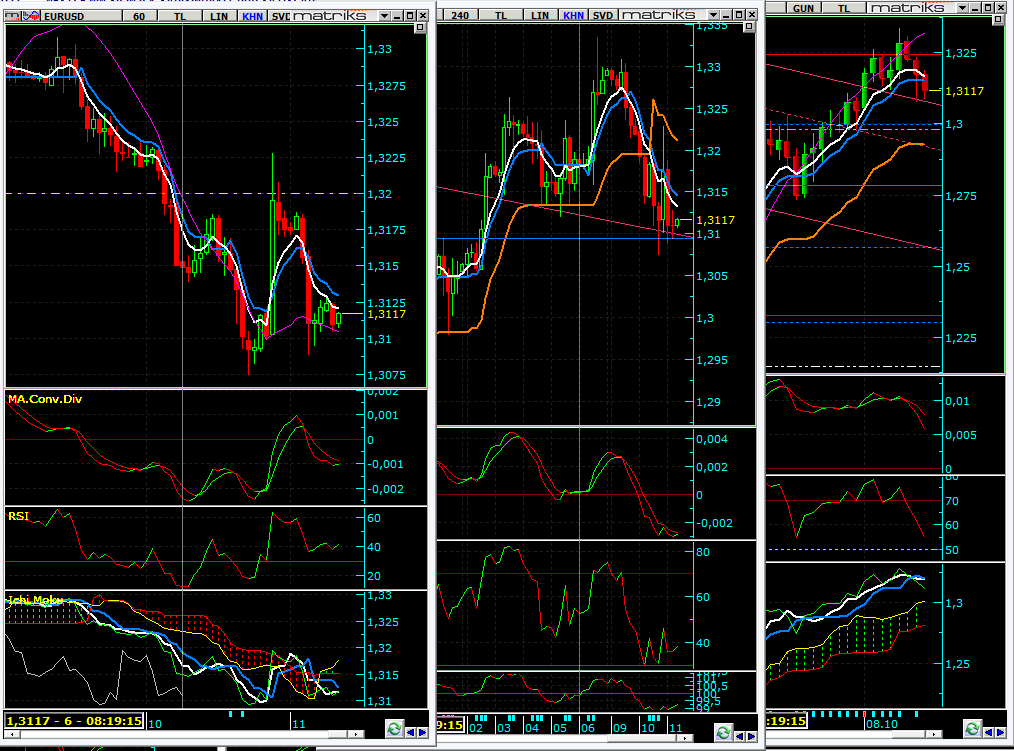1014x751 pixels.
Task: Toggle KHN in the 240 window
Action: 574,15
